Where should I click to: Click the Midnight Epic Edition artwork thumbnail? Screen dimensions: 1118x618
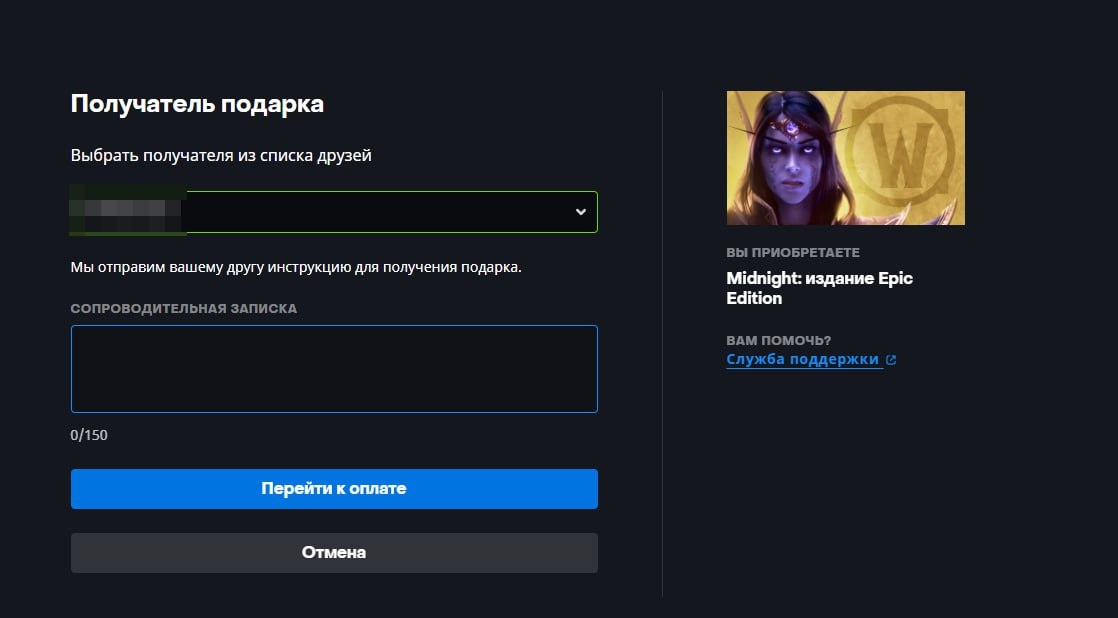[x=846, y=158]
